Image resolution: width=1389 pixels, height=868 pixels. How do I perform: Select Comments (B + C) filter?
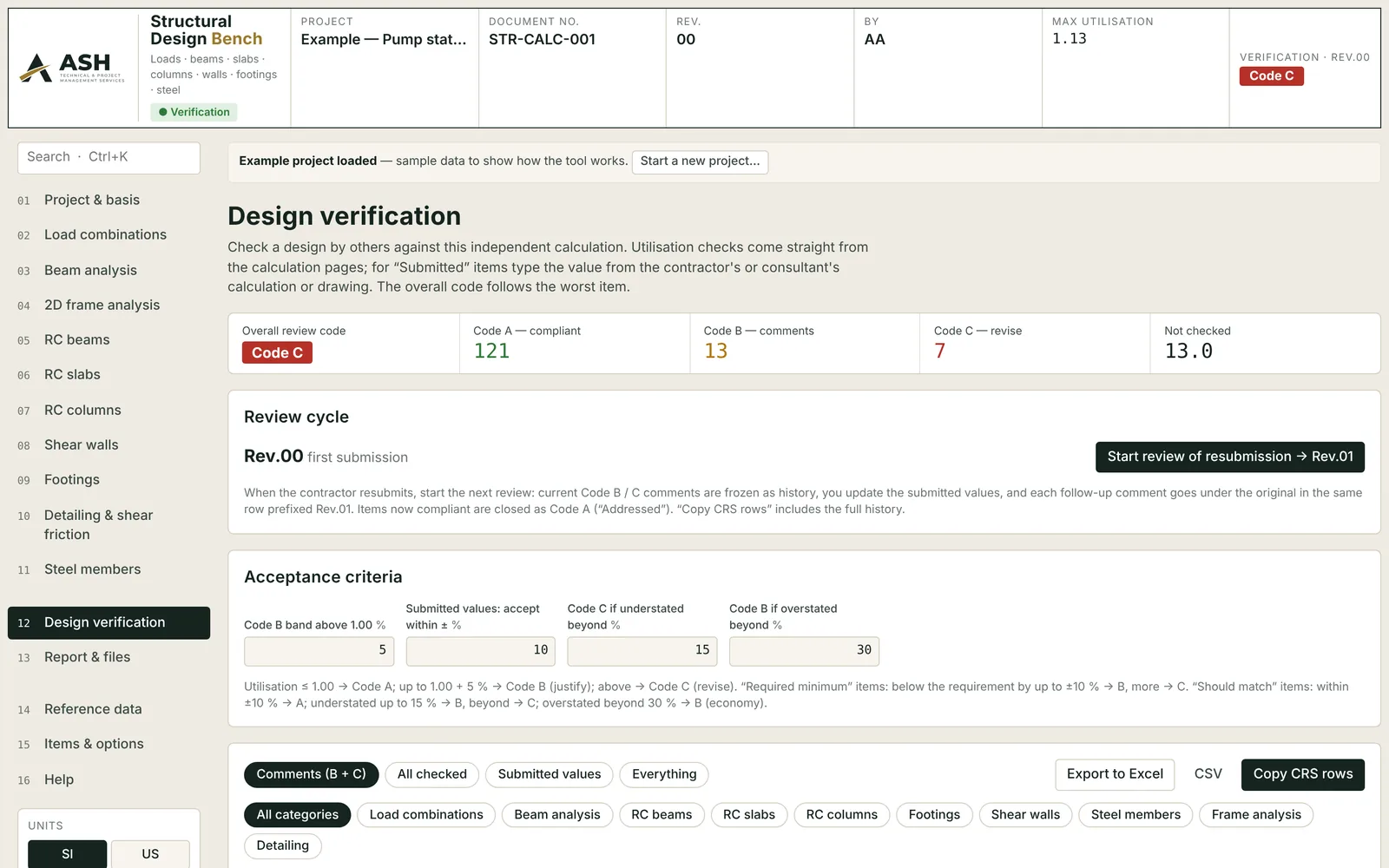(x=311, y=774)
